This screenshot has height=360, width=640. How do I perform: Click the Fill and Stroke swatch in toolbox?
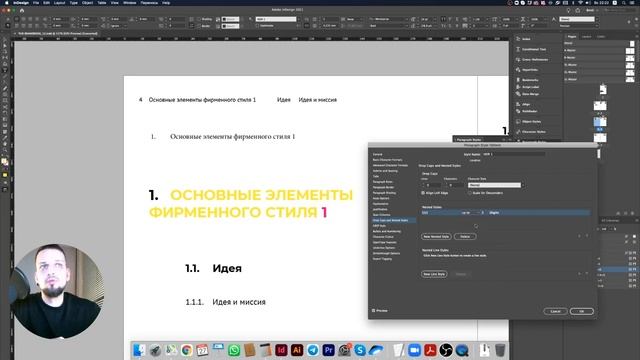tap(4, 162)
